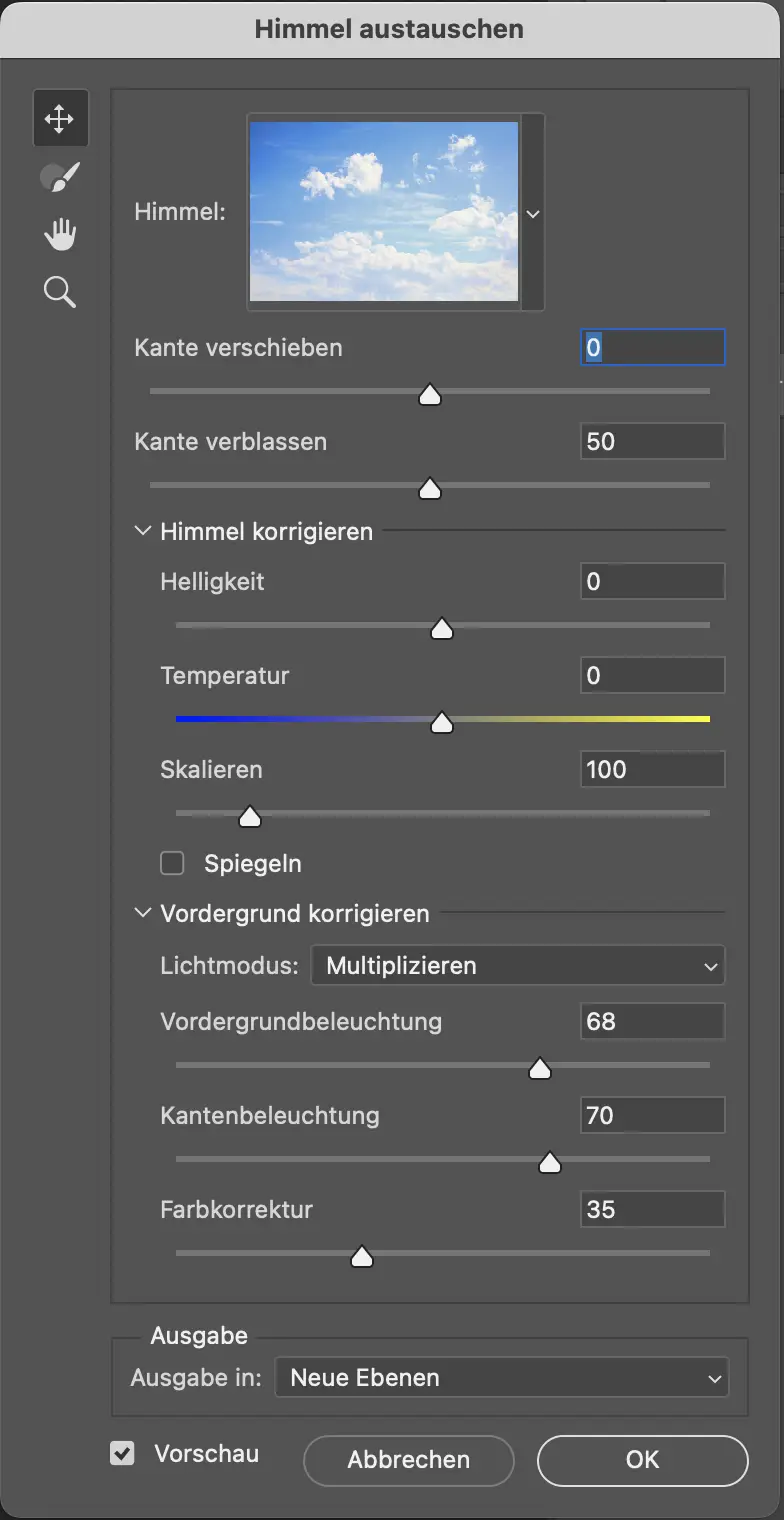Viewport: 784px width, 1520px height.
Task: Uncheck the Vorschau checkbox
Action: tap(122, 1453)
